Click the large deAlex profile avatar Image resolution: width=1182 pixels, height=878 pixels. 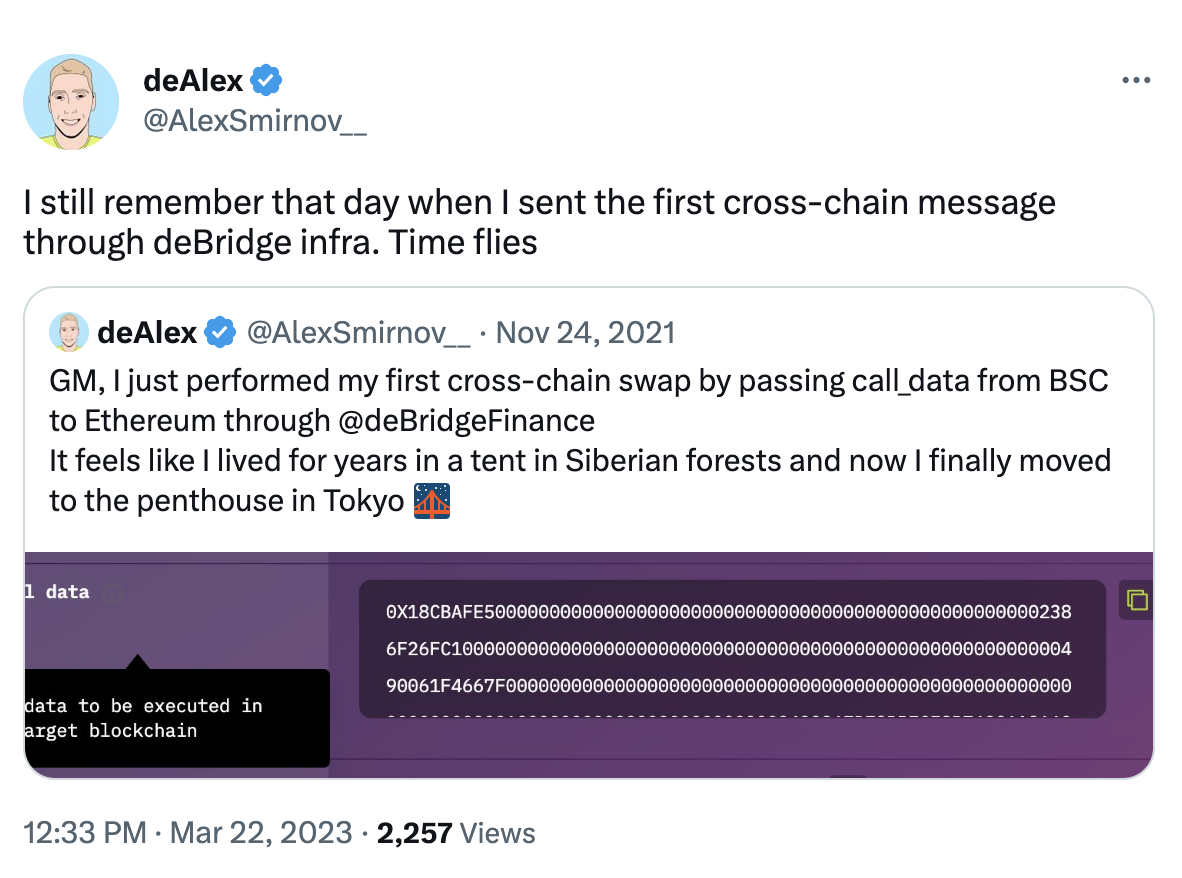(x=71, y=103)
